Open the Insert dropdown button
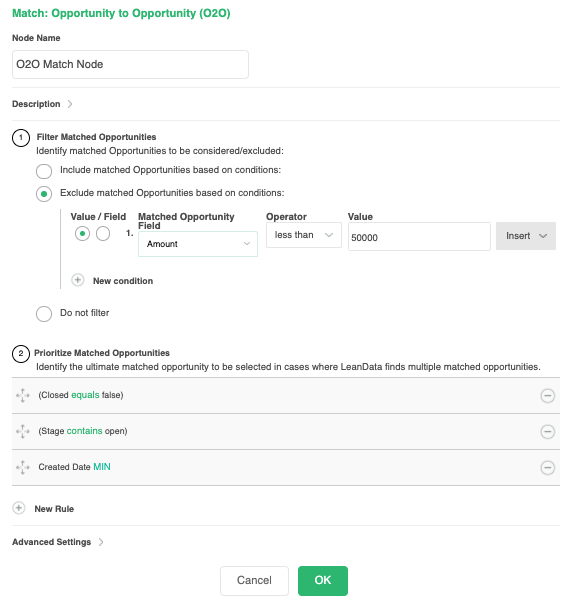Image resolution: width=575 pixels, height=604 pixels. 526,236
